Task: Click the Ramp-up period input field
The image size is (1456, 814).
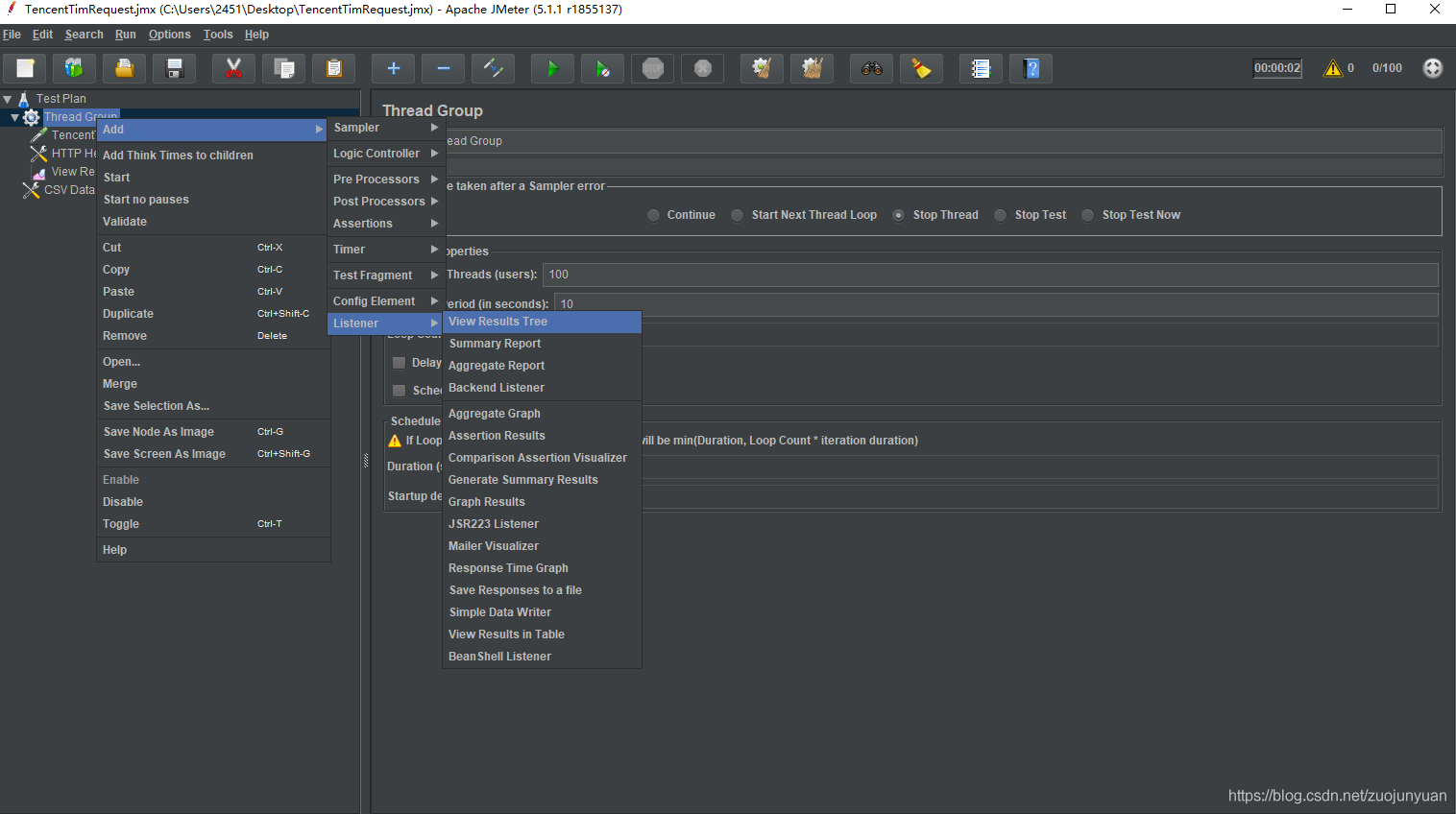Action: [x=996, y=304]
